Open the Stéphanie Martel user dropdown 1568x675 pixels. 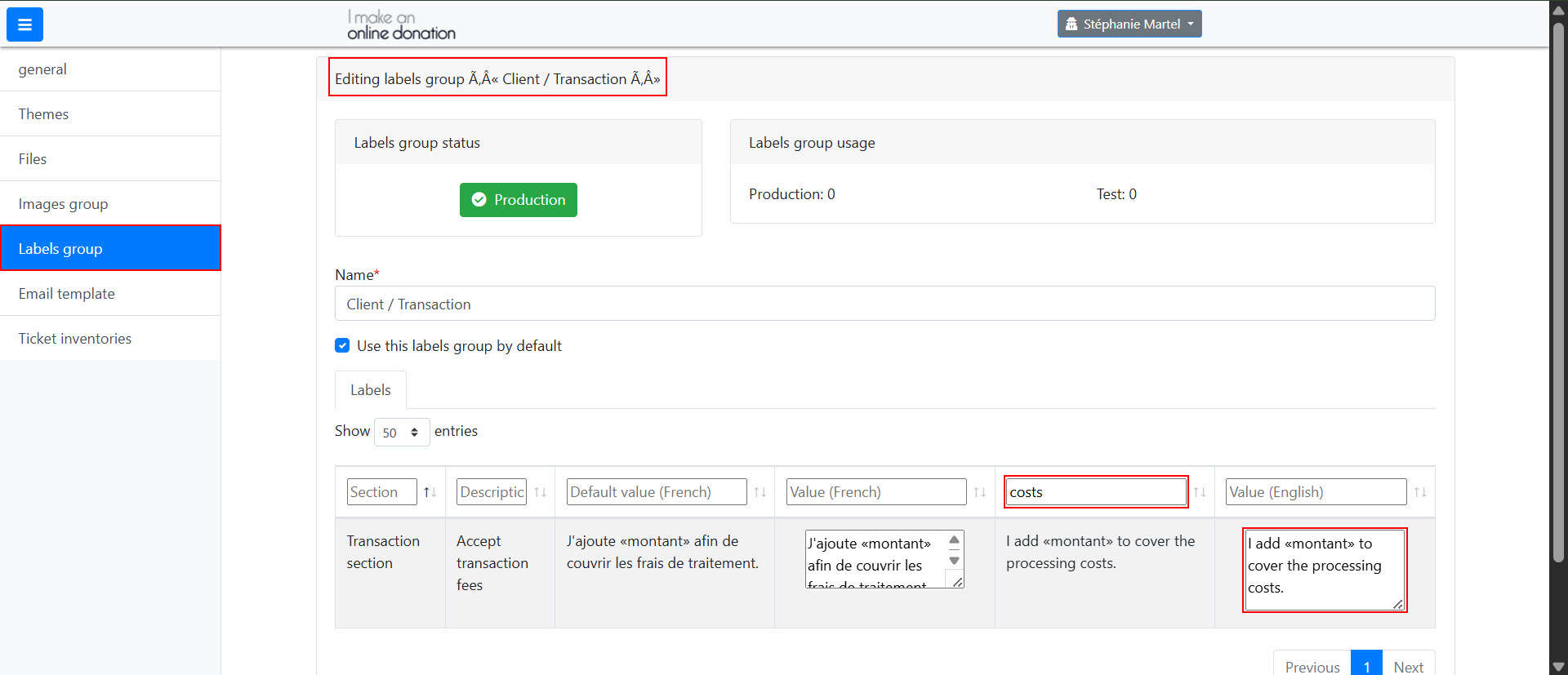[1129, 24]
